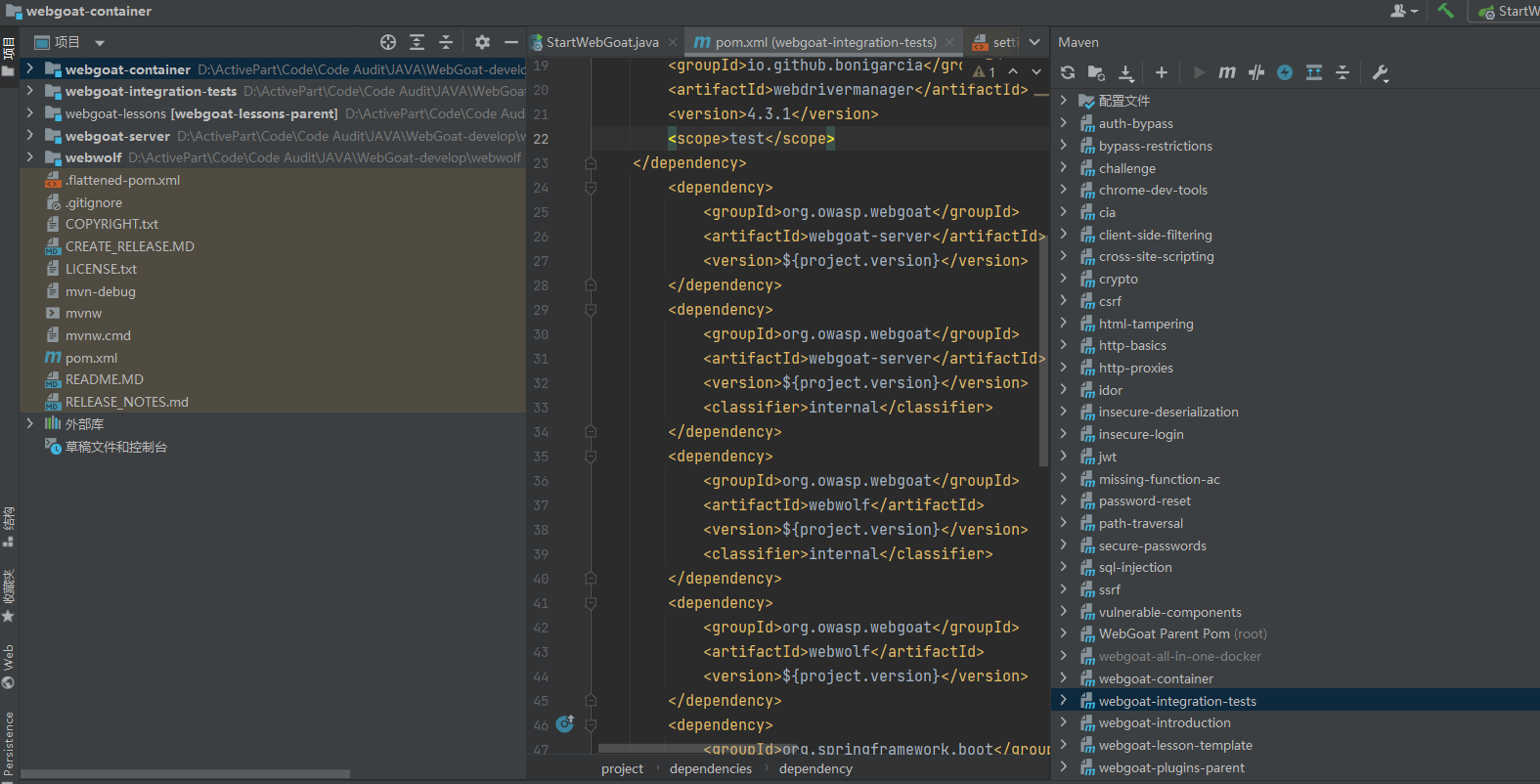Click 'dependencies' breadcrumb in editor
Image resolution: width=1540 pixels, height=784 pixels.
(x=711, y=768)
